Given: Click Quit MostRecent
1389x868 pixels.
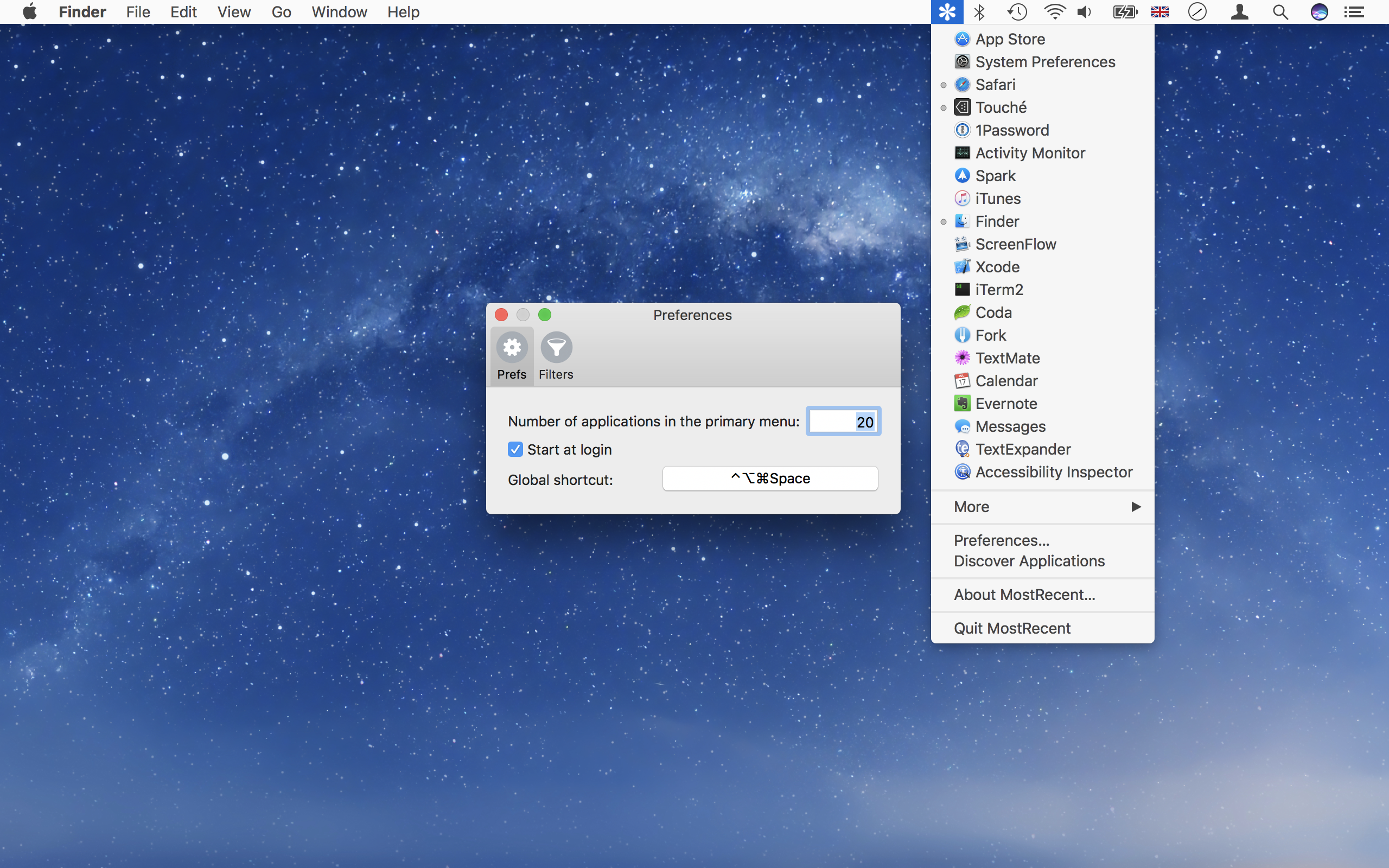Looking at the screenshot, I should [1012, 628].
